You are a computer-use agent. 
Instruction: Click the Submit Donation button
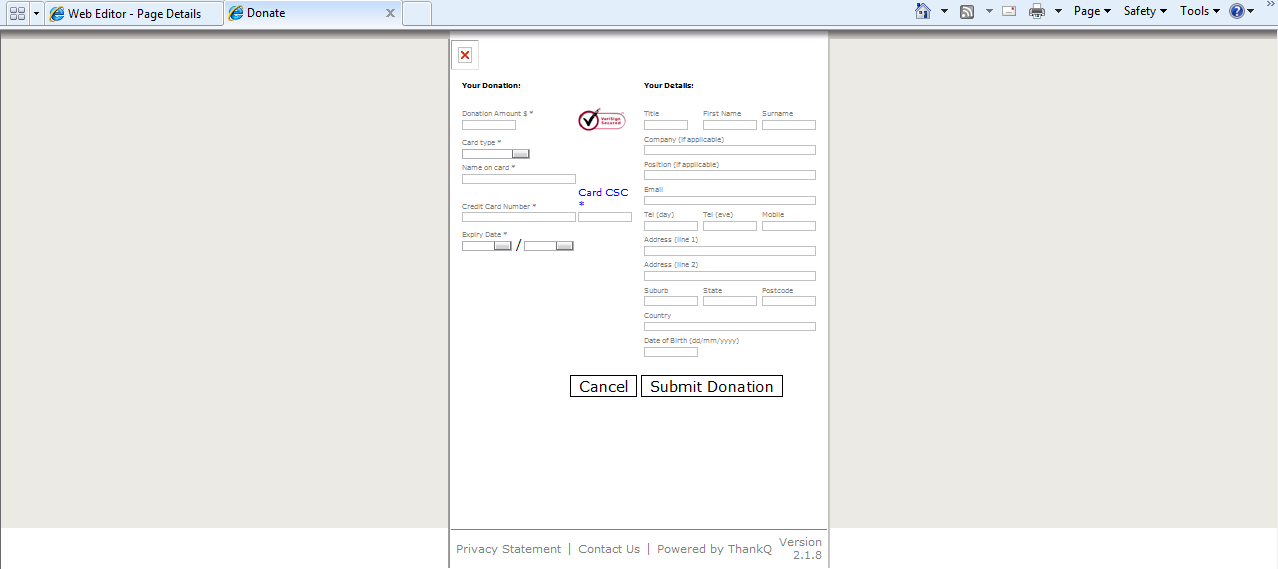[711, 387]
